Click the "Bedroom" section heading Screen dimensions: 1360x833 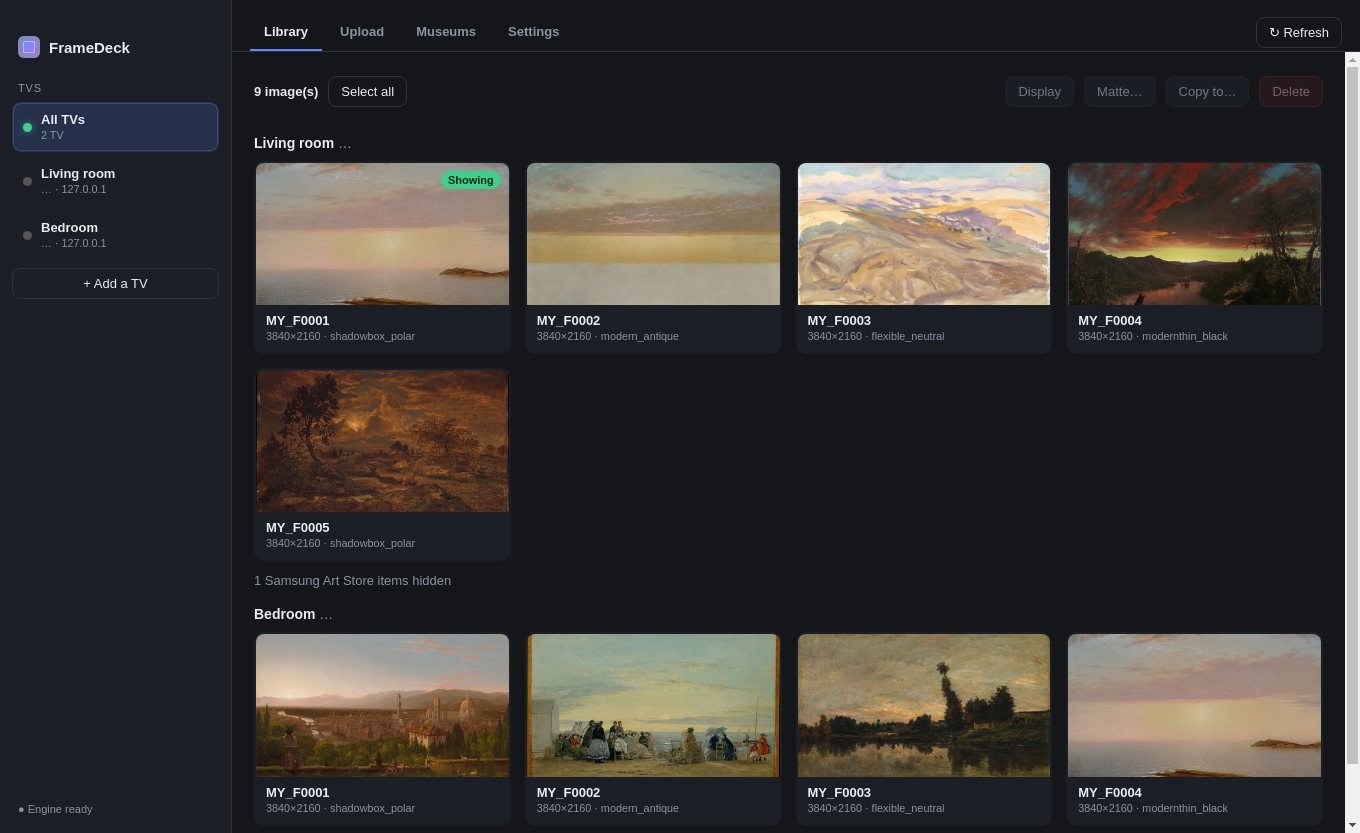[285, 614]
